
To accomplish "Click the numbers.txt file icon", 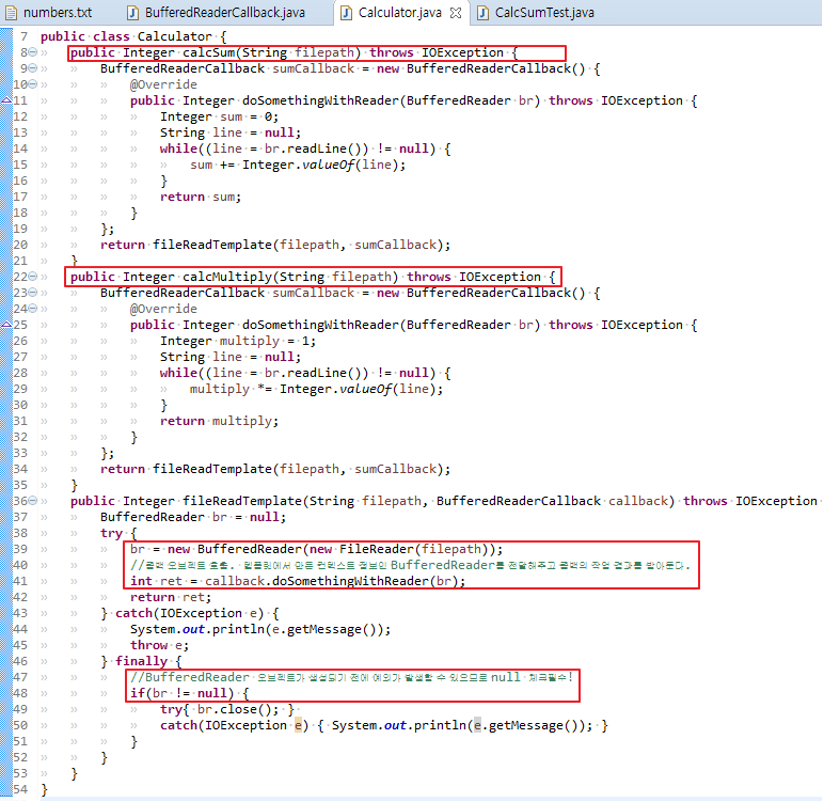I will coord(11,13).
